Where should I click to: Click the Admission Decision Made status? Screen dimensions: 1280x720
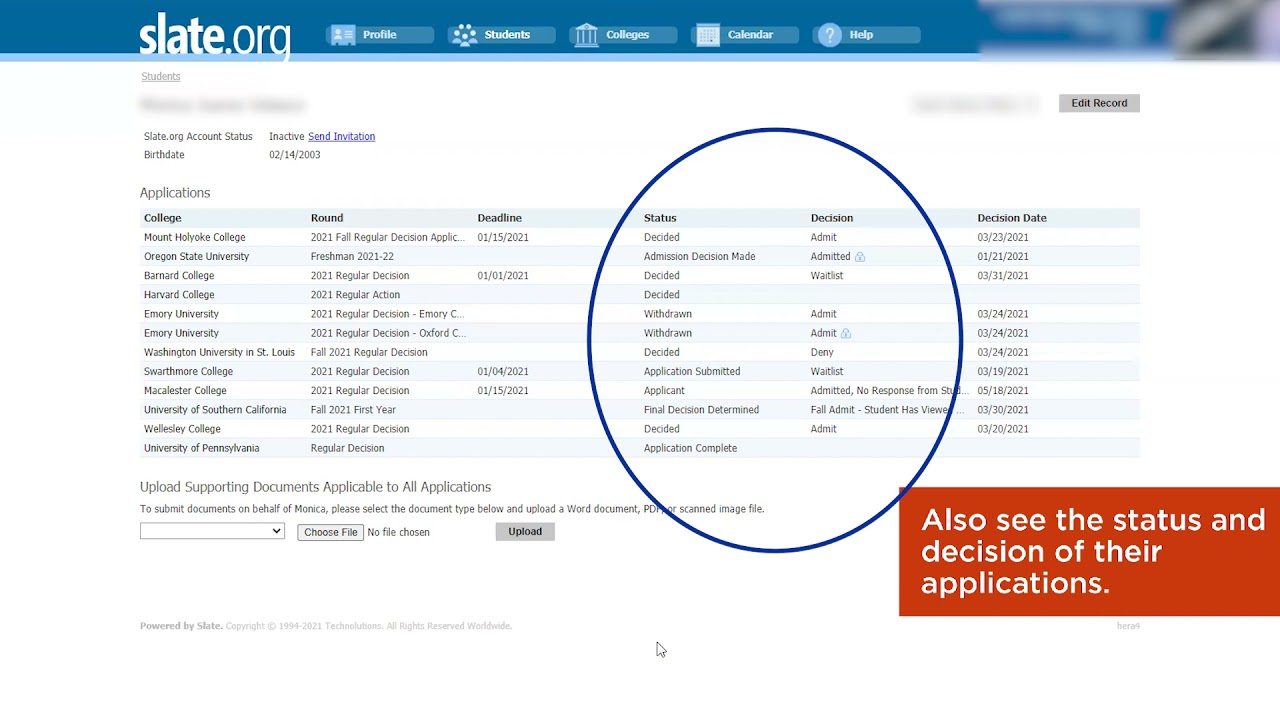pyautogui.click(x=699, y=257)
